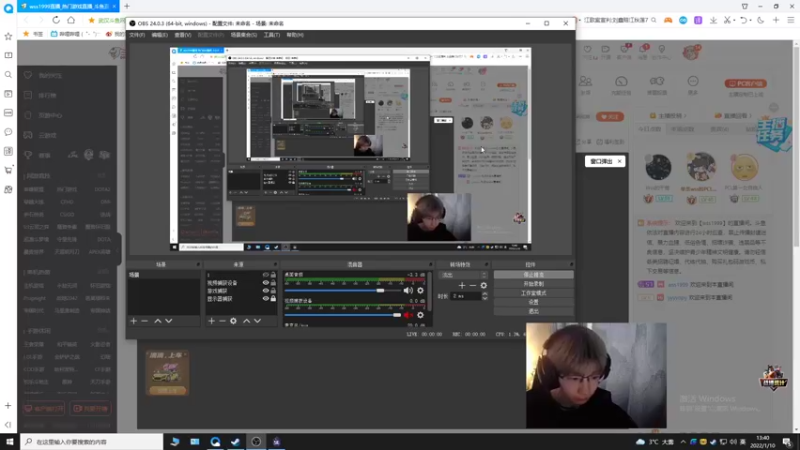Go to browser home page icon
This screenshot has width=800, height=450.
pyautogui.click(x=71, y=20)
